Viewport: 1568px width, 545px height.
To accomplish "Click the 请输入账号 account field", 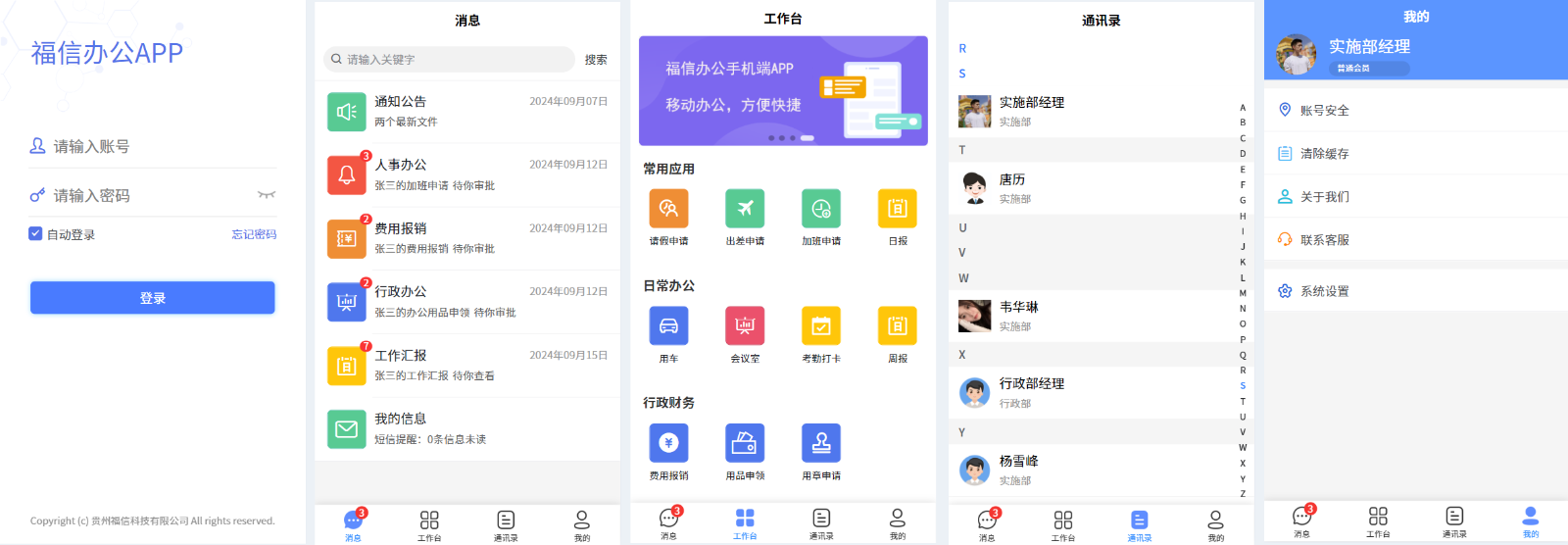I will (x=153, y=146).
